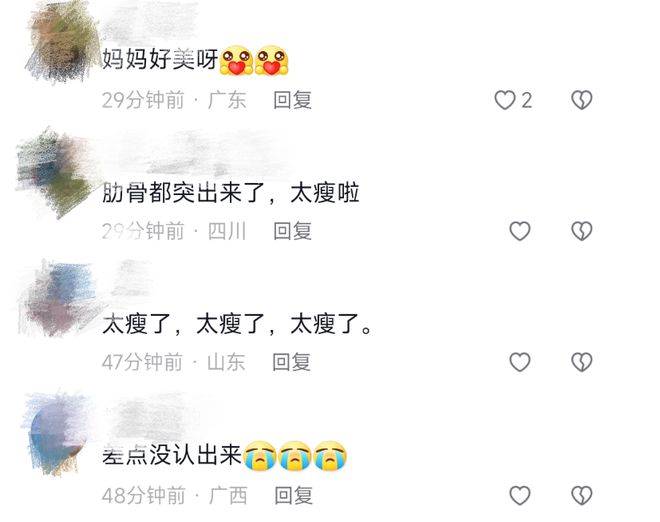Tap broken heart on the 广西 comment

click(x=582, y=495)
